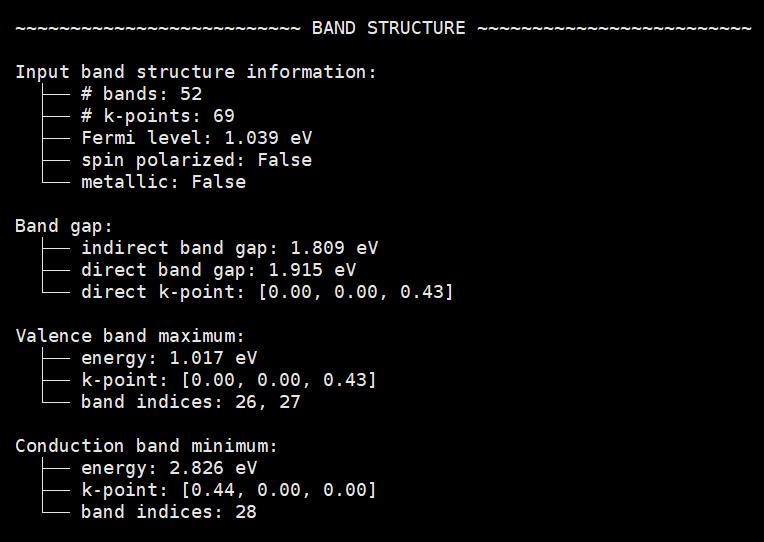
Task: Click the '# k-points: 69' line
Action: (x=158, y=116)
